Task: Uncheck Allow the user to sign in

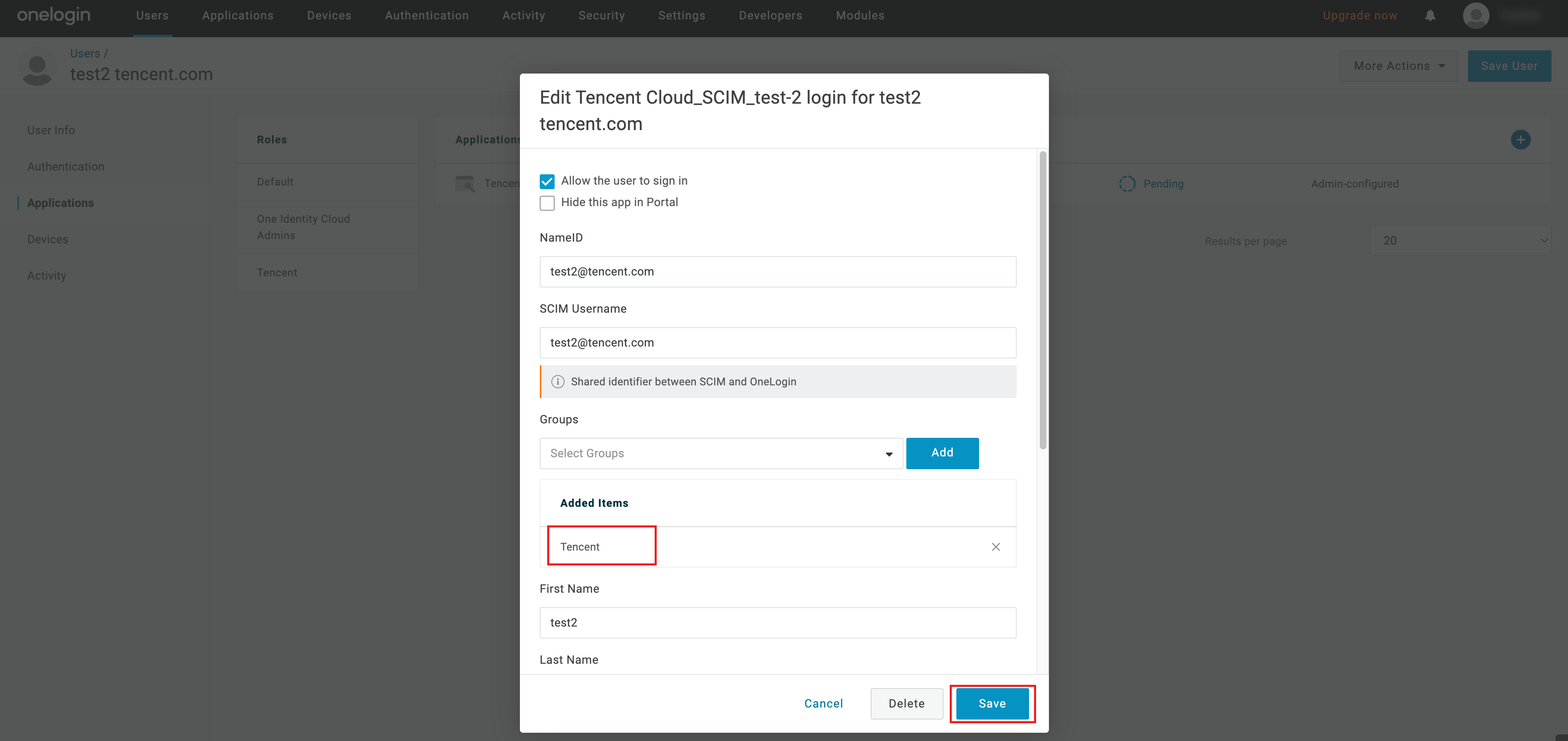Action: (x=547, y=181)
